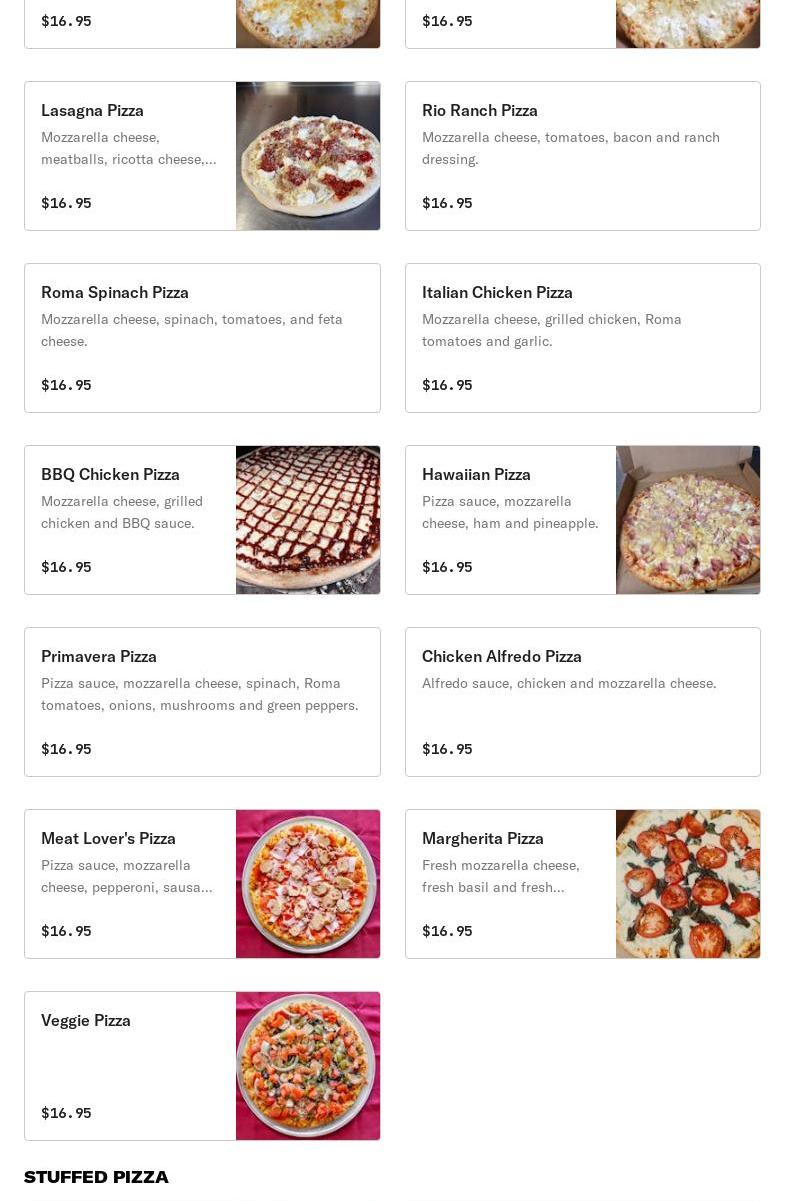785x1201 pixels.
Task: Open the Primavera Pizza menu item title
Action: 99,656
